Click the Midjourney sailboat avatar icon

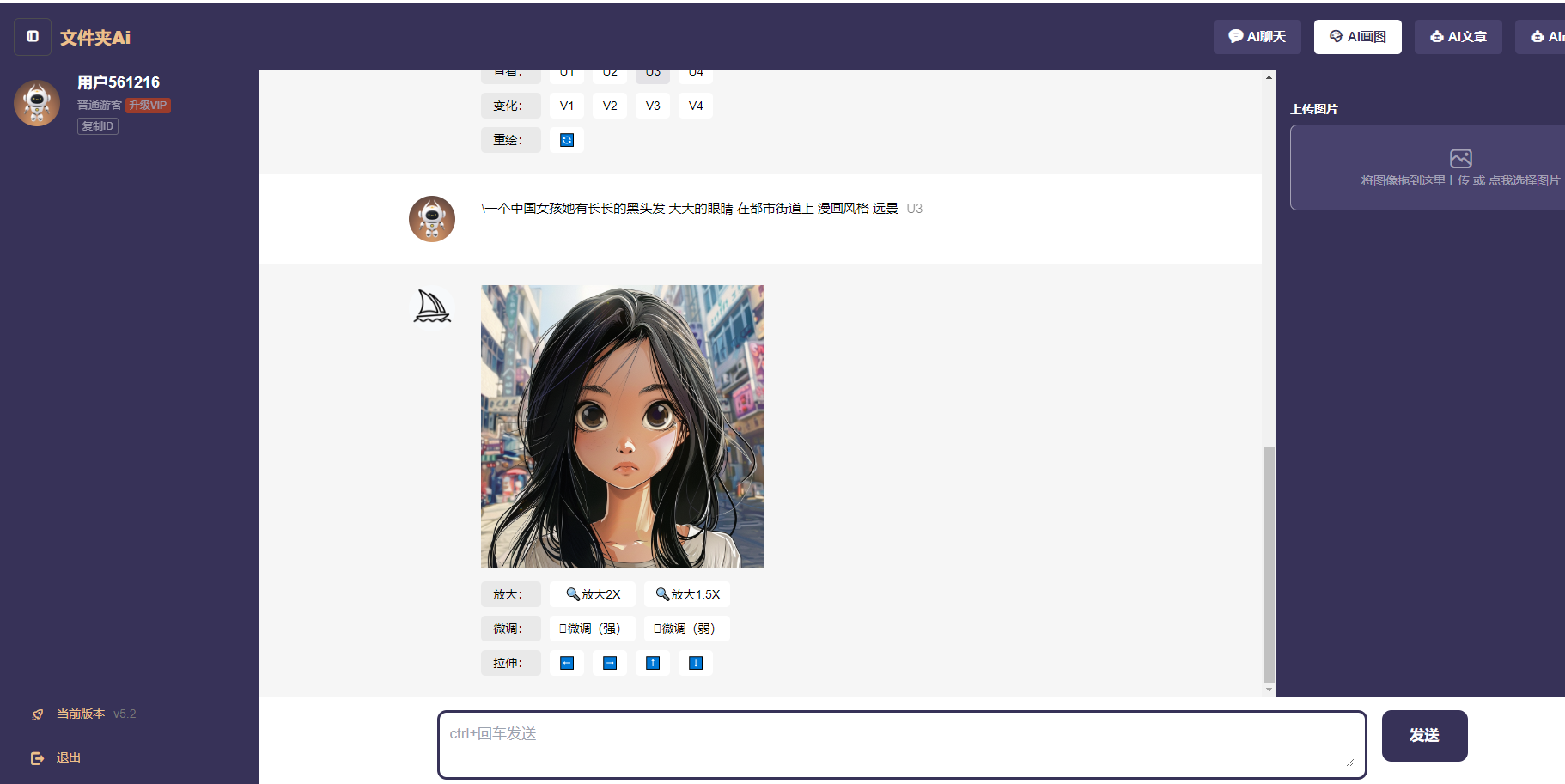(432, 307)
